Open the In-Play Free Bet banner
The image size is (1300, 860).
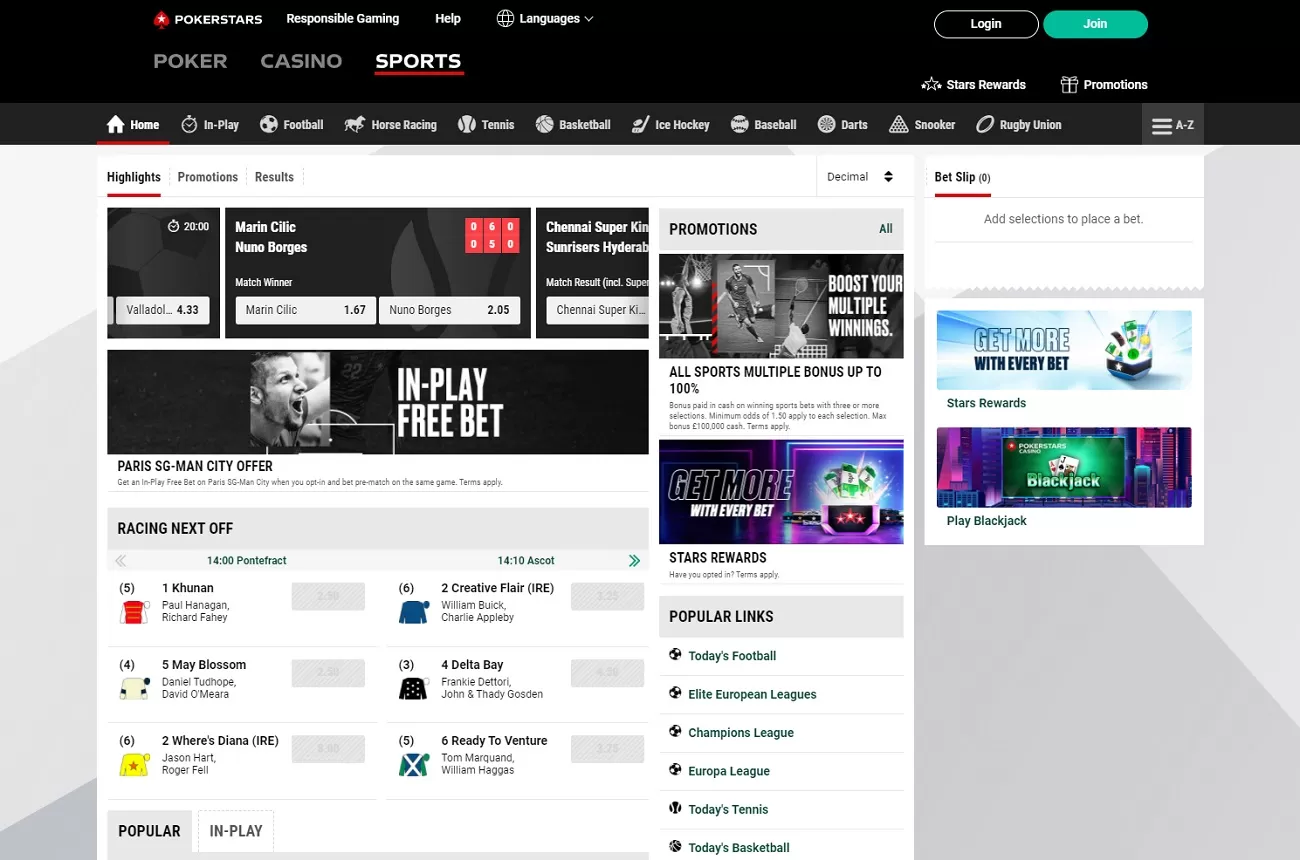[x=378, y=402]
